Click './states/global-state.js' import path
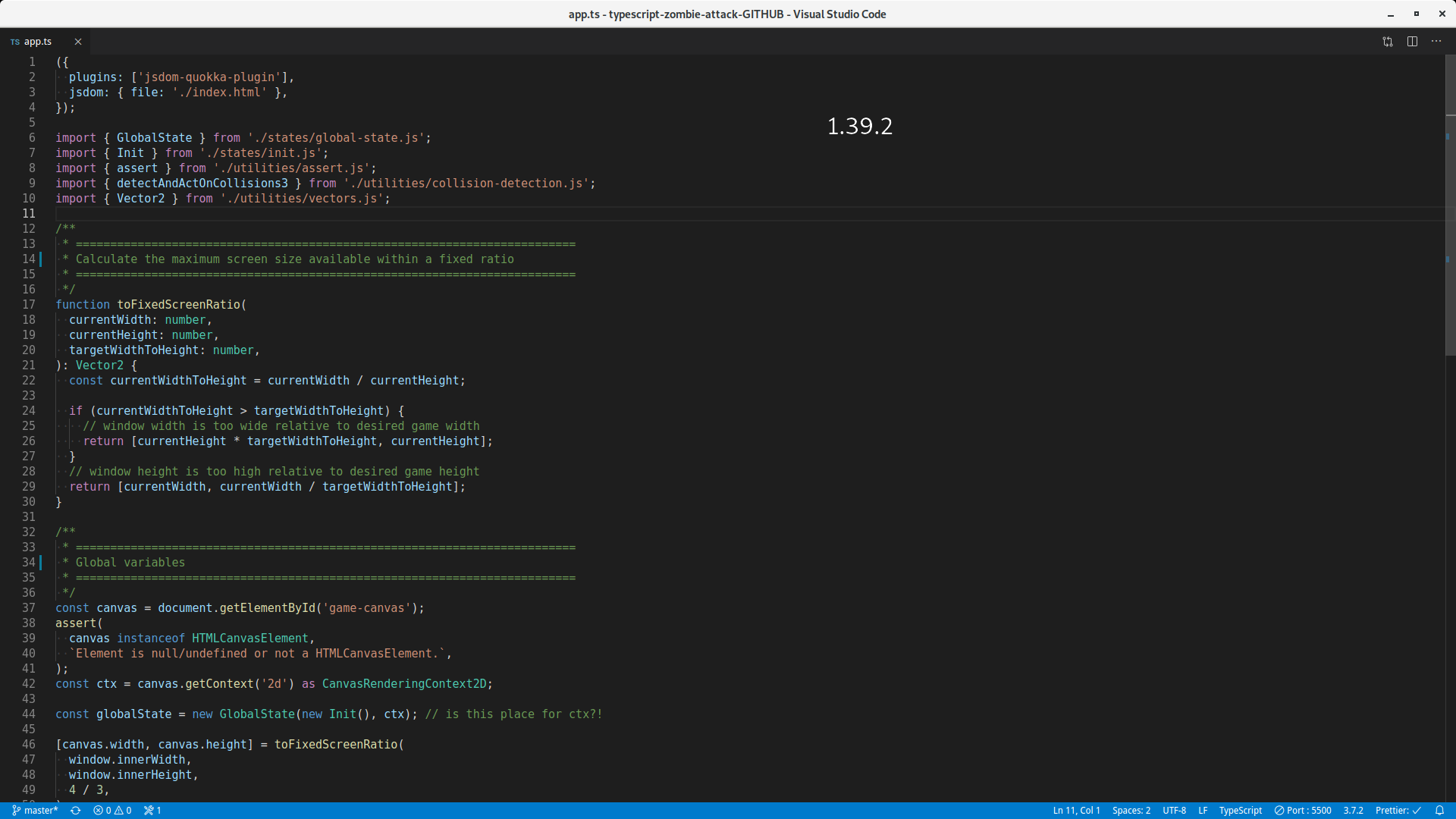 click(x=336, y=138)
